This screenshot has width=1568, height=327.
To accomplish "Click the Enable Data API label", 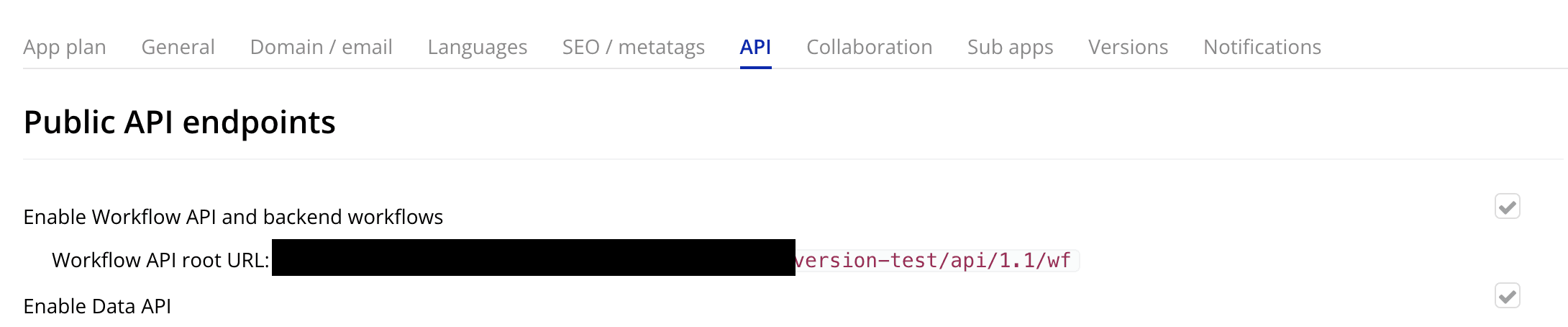I will click(x=97, y=306).
